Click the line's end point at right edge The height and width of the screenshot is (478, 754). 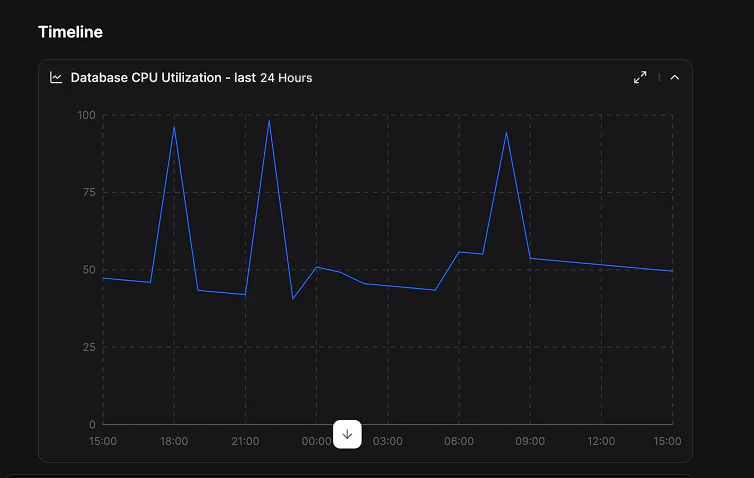672,271
